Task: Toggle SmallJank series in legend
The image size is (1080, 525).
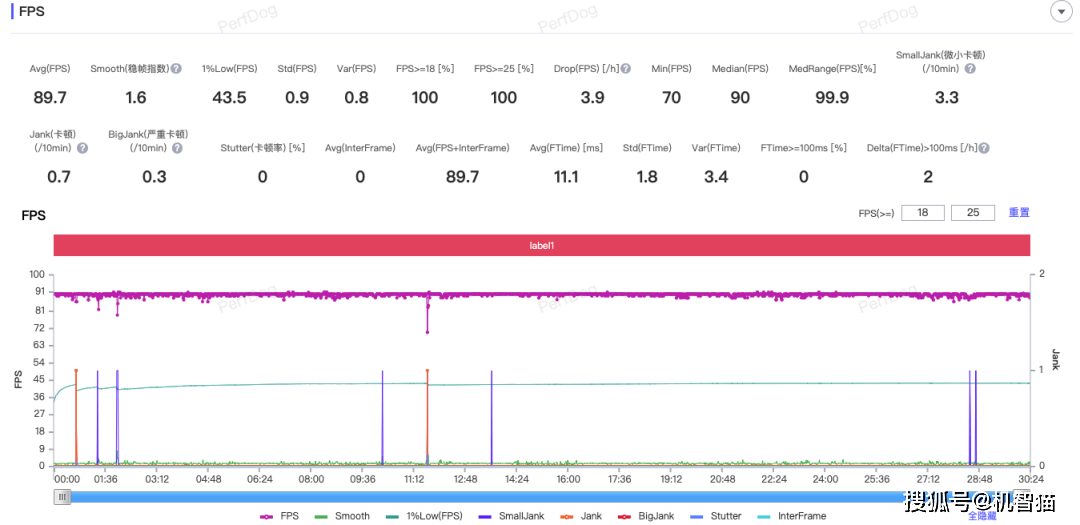Action: pyautogui.click(x=512, y=516)
